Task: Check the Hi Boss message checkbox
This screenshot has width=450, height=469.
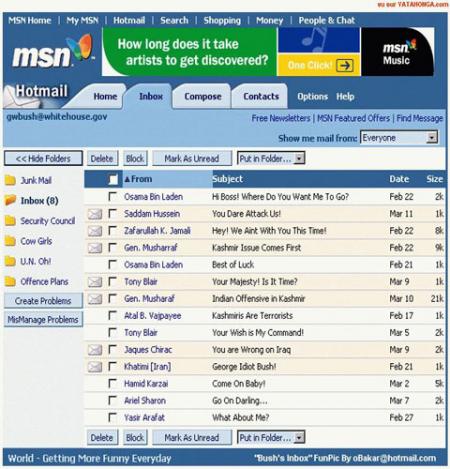Action: click(113, 196)
